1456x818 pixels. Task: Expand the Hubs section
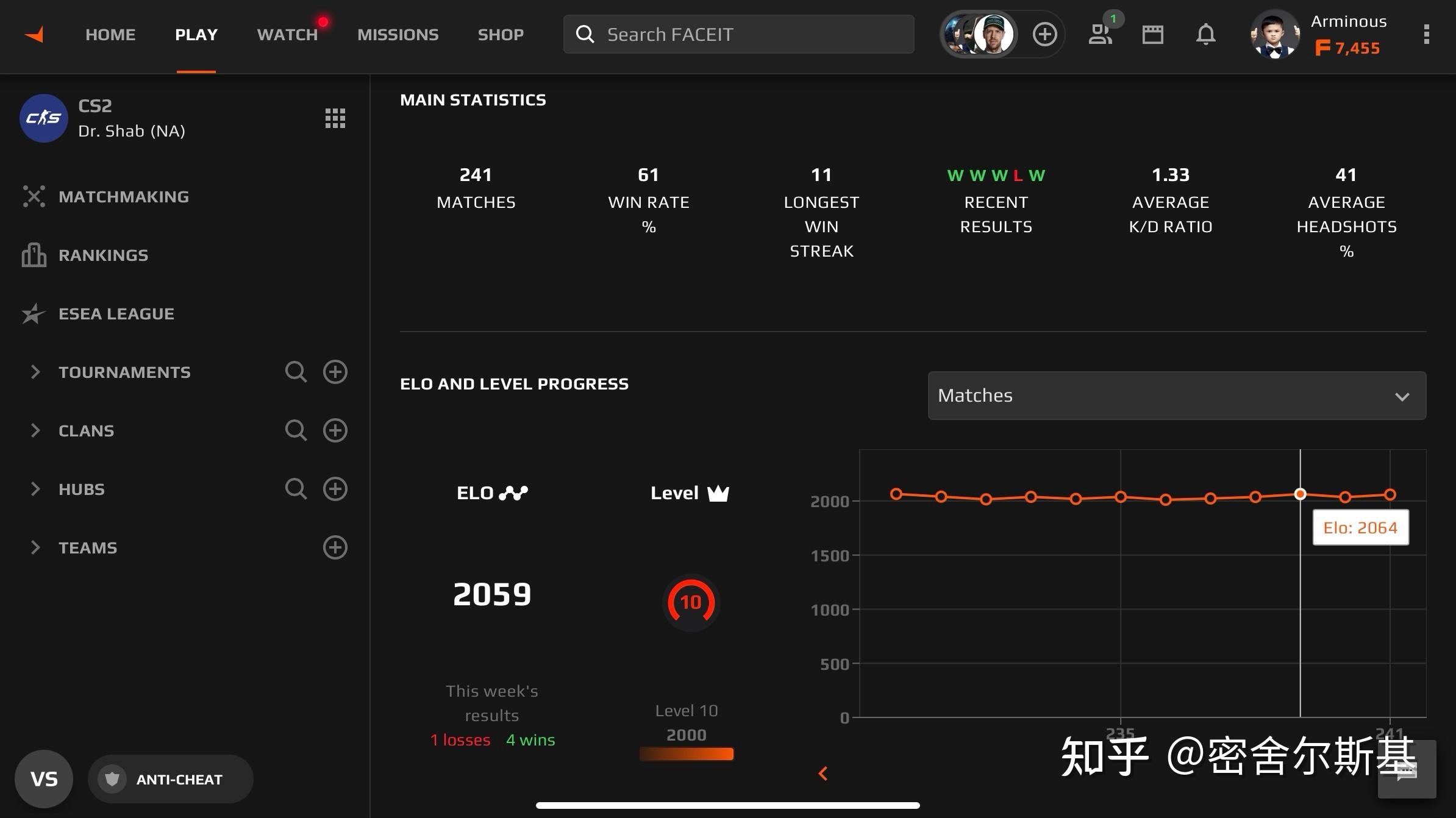coord(35,489)
